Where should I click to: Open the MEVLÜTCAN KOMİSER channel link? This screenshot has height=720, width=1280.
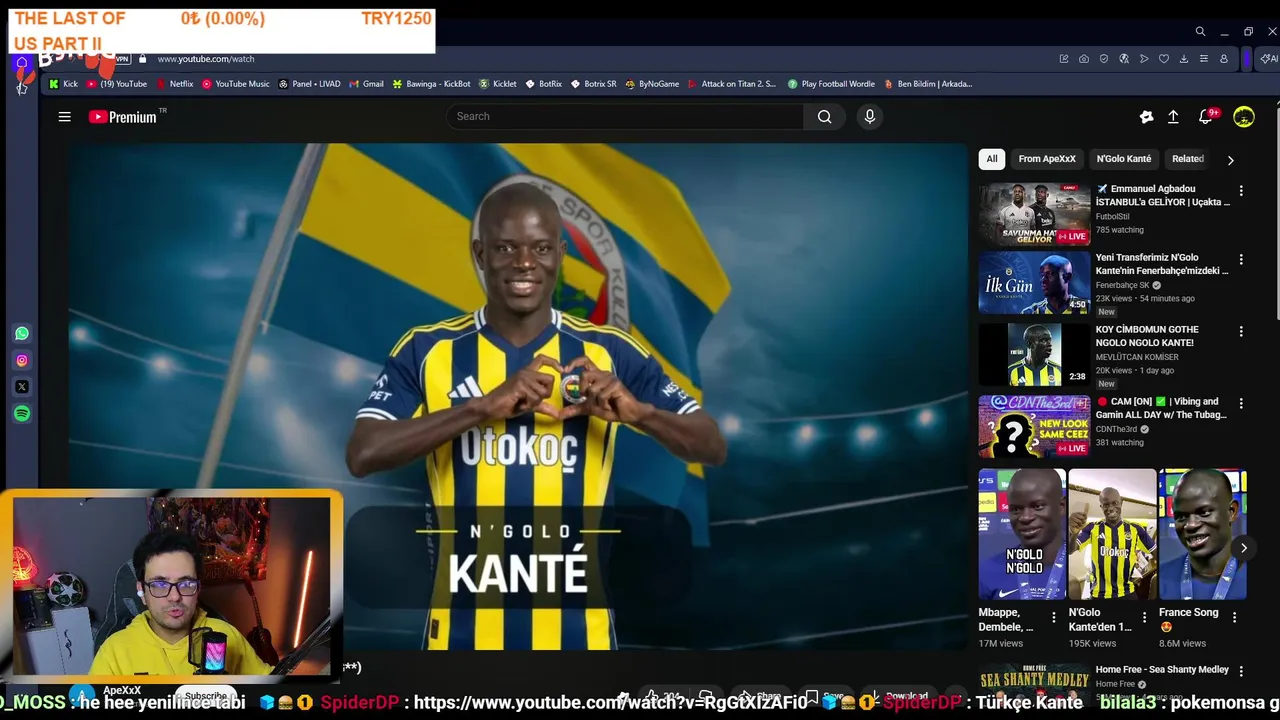click(x=1137, y=357)
